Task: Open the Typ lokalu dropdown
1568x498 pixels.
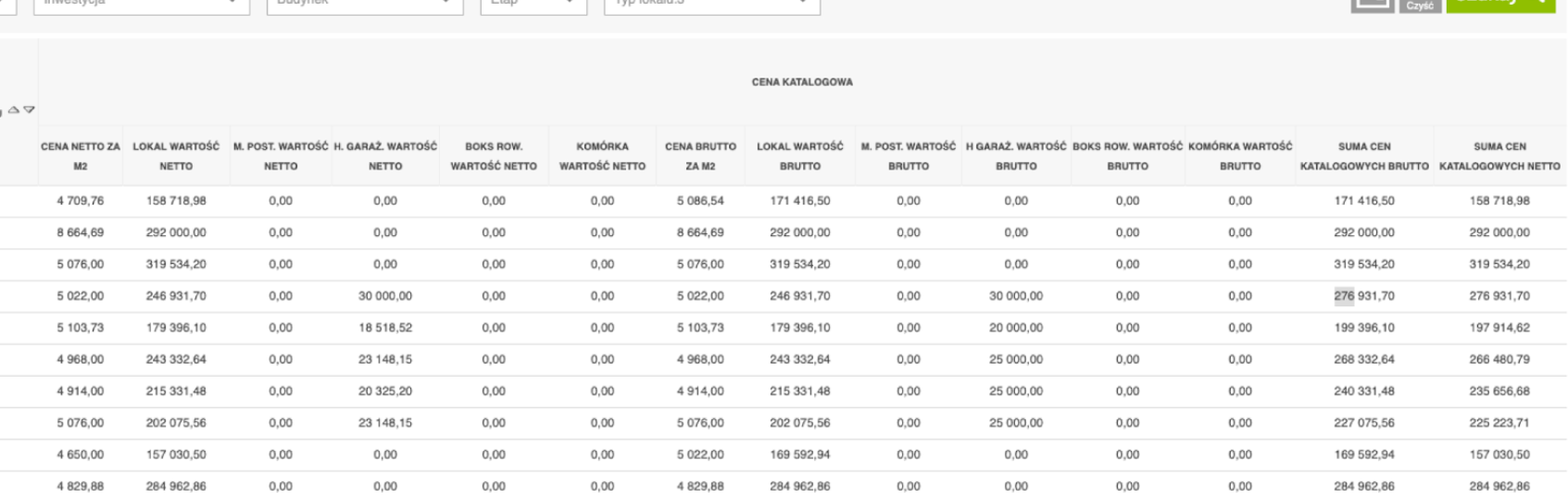Action: click(x=711, y=3)
